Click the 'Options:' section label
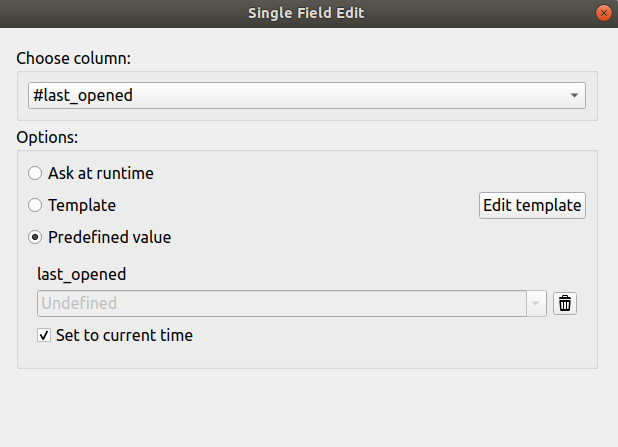Image resolution: width=618 pixels, height=447 pixels. (x=47, y=136)
